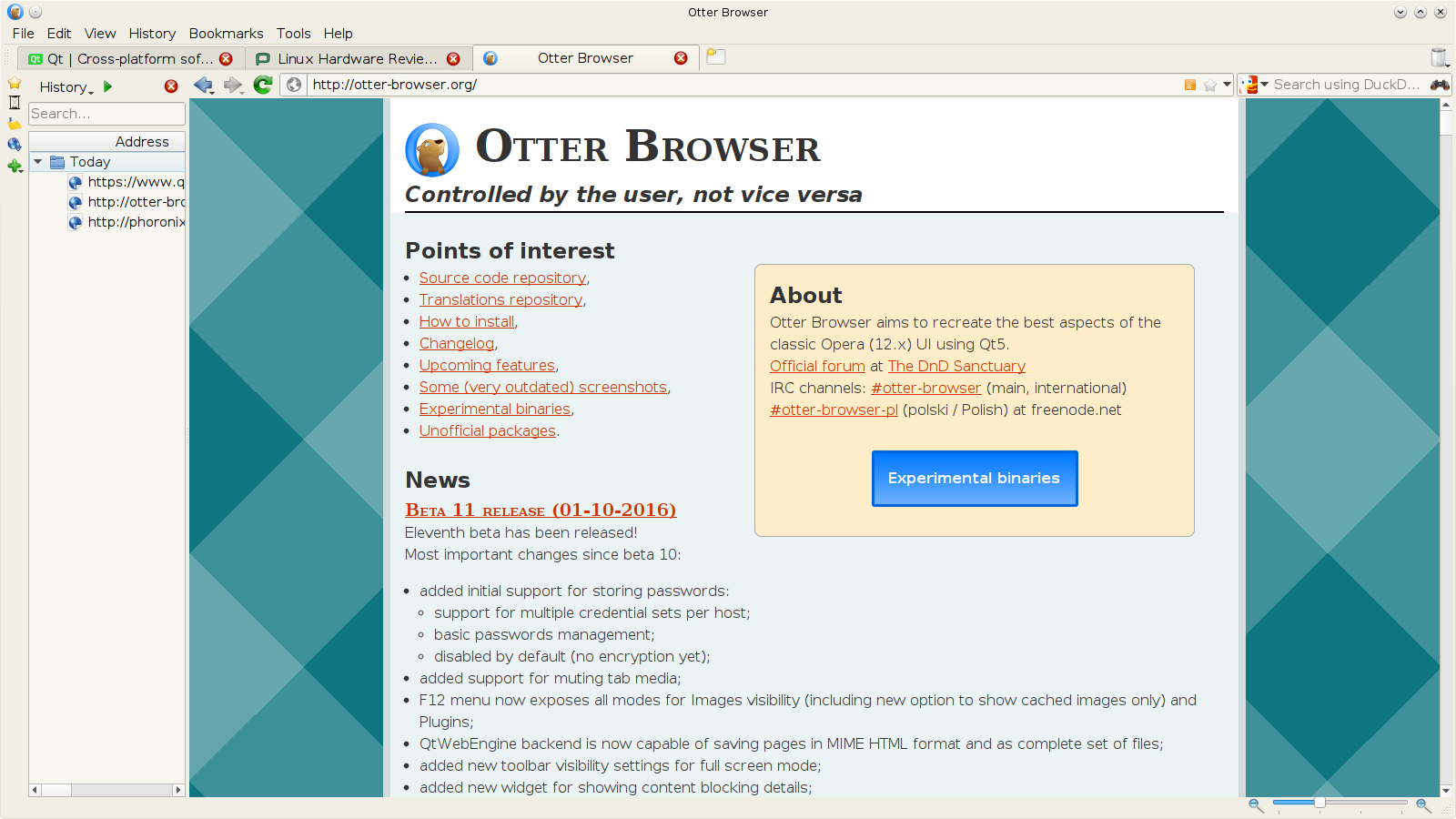The width and height of the screenshot is (1456, 819).
Task: Bookmark this page with the star icon
Action: coord(1210,85)
